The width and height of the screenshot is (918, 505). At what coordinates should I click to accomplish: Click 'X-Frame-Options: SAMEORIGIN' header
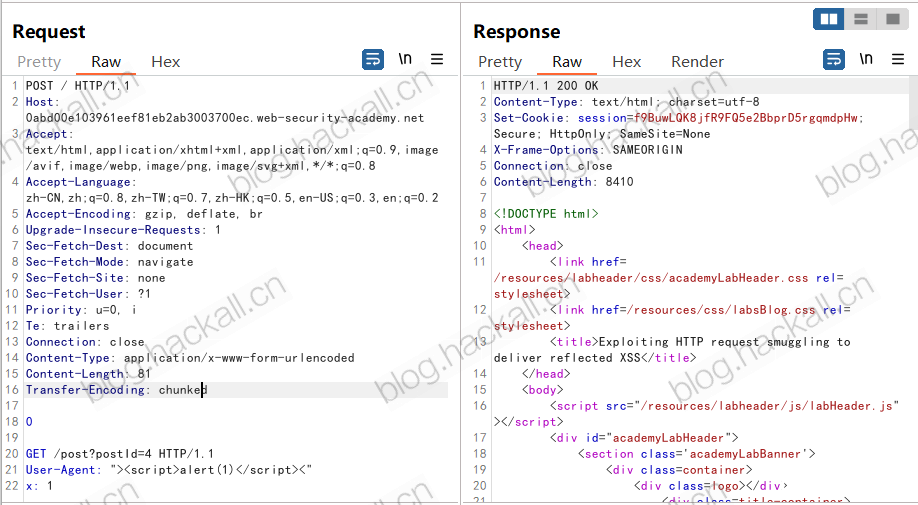click(588, 150)
